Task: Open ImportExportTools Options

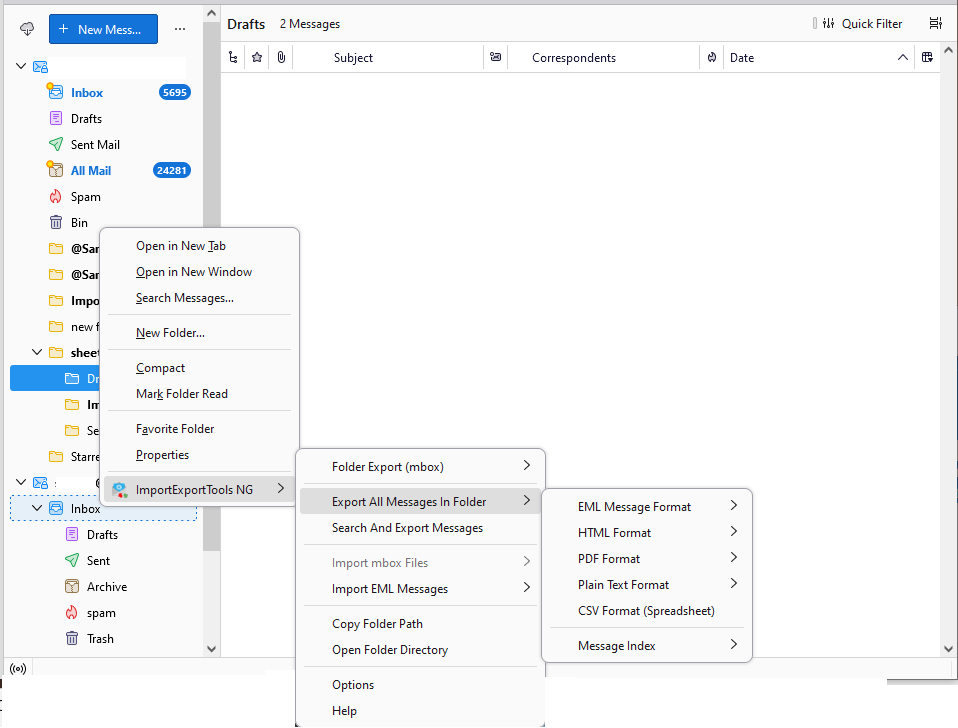Action: pos(420,685)
